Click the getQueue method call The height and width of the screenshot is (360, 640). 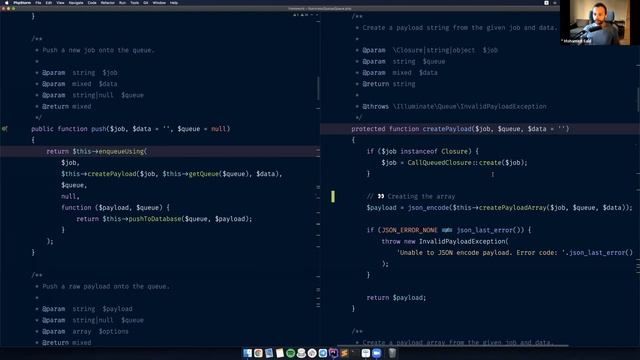click(204, 174)
